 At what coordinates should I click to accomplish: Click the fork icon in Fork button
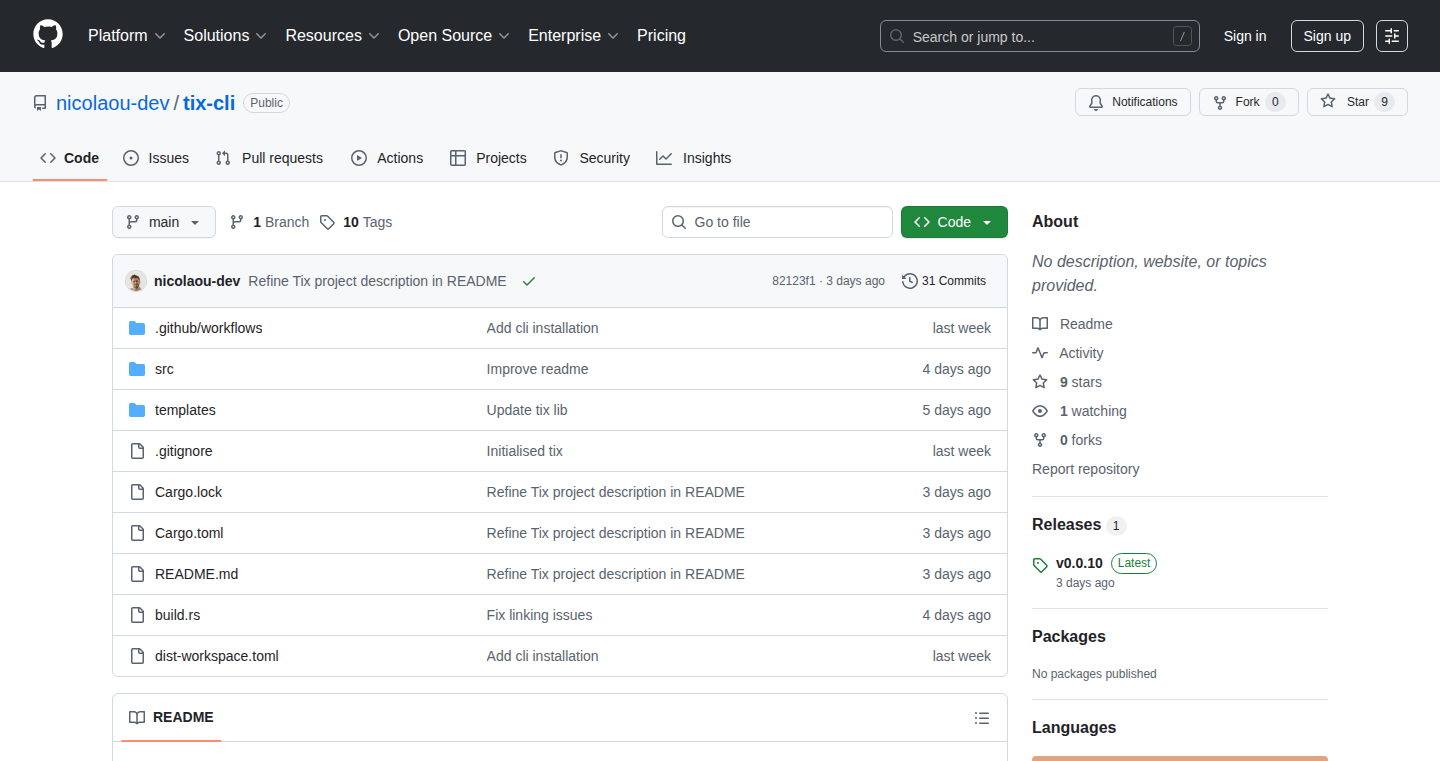coord(1220,102)
